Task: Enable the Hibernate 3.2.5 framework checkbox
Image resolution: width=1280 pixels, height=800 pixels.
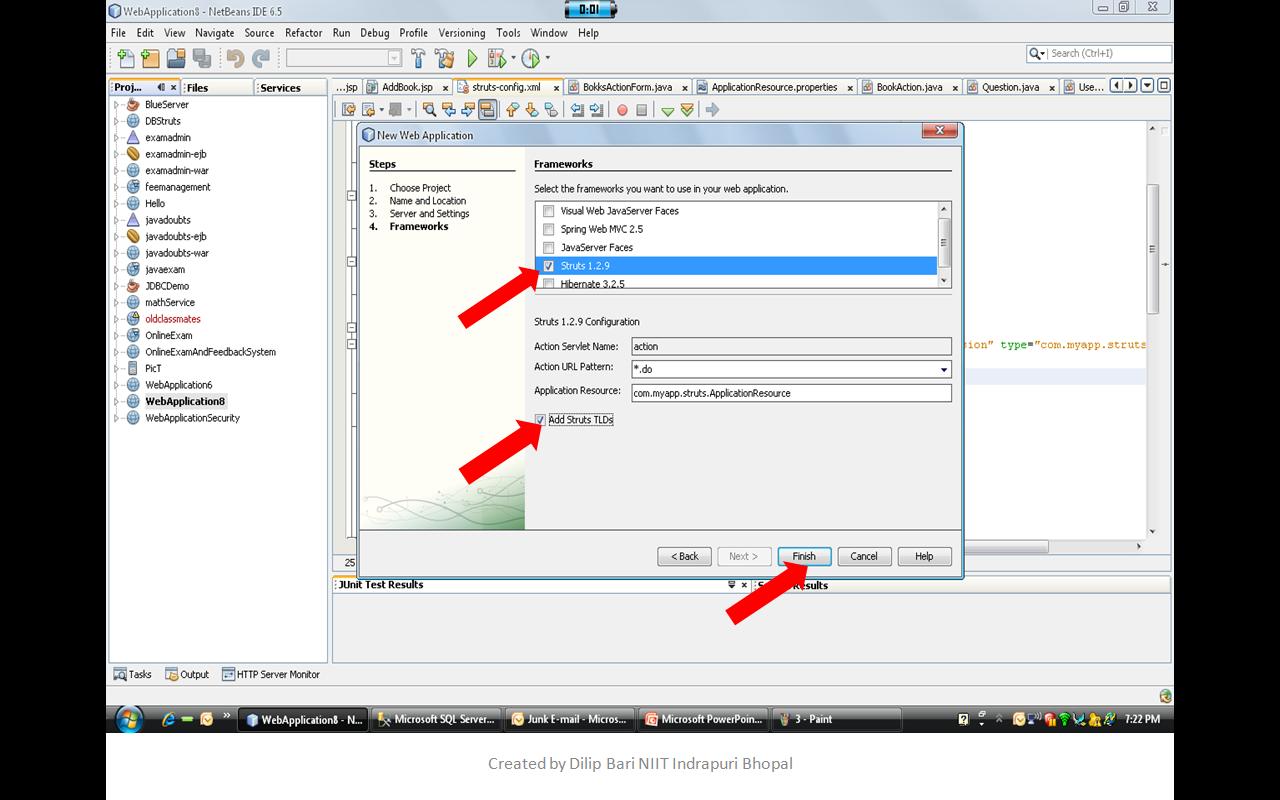Action: pos(548,283)
